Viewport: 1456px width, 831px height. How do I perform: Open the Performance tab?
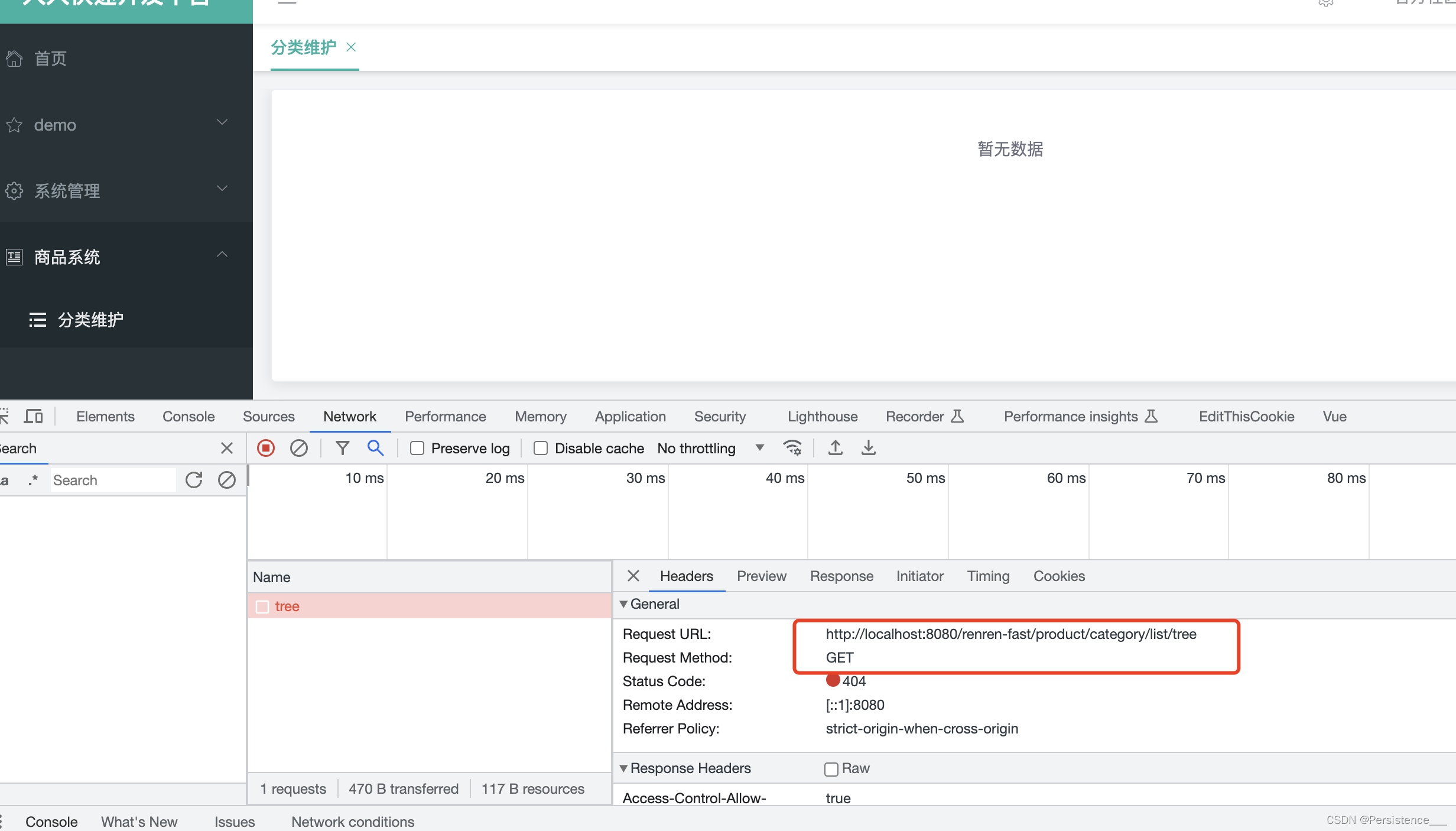click(446, 416)
